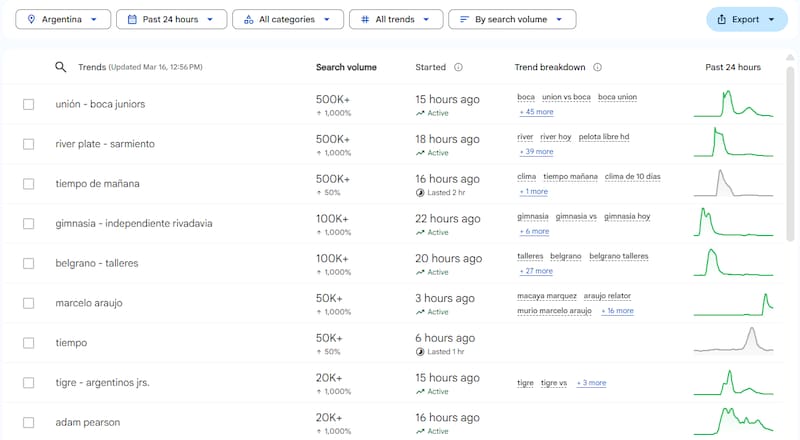This screenshot has width=800, height=440.
Task: Click the Lasted 1 hr clock icon for tiempo
Action: [420, 352]
